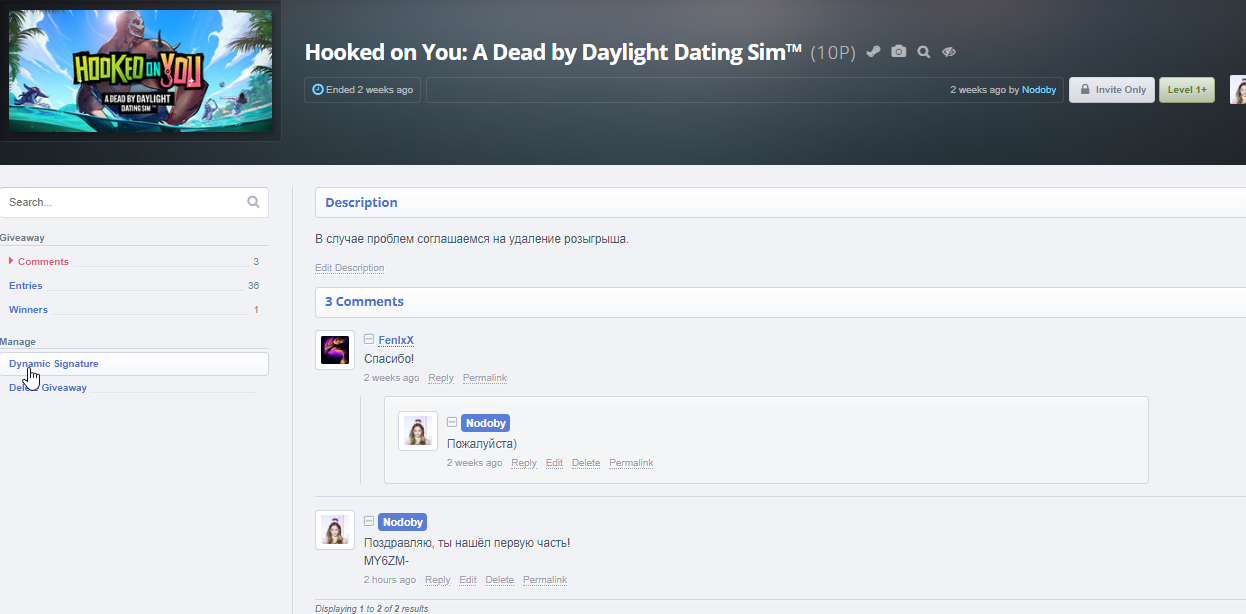Collapse Nodoby's Пожалуйста) reply

point(452,423)
